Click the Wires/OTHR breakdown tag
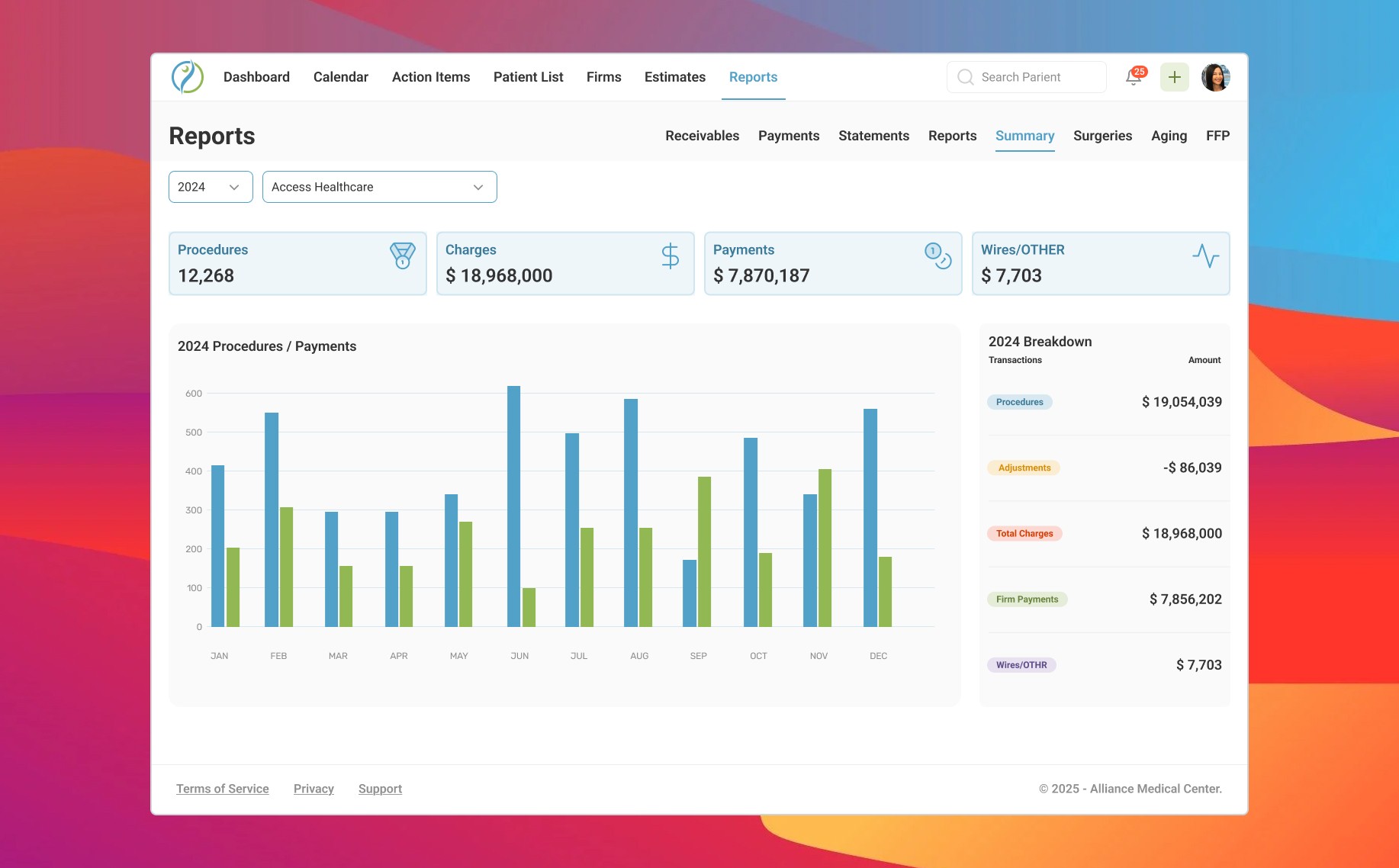 1022,665
